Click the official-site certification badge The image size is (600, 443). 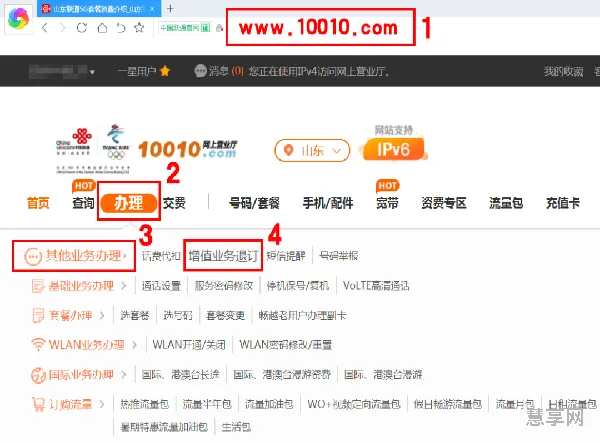click(185, 28)
